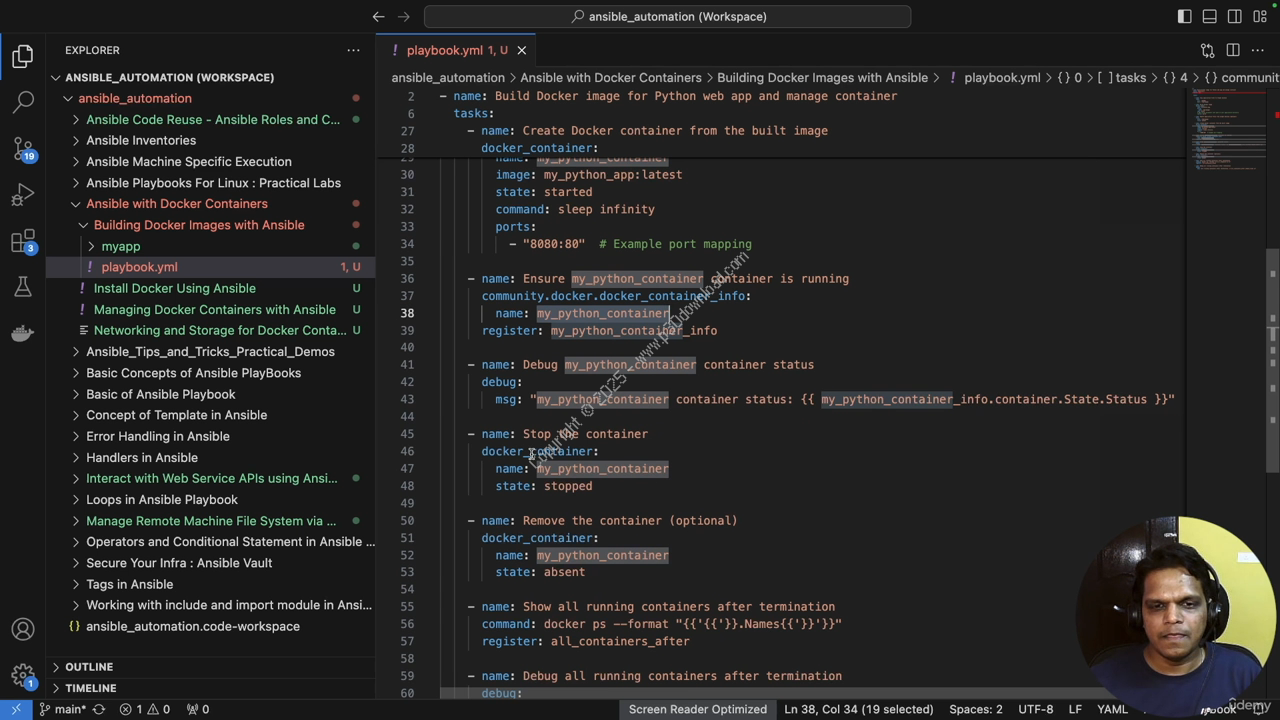Open Run and Debug view
The height and width of the screenshot is (720, 1280).
[23, 194]
